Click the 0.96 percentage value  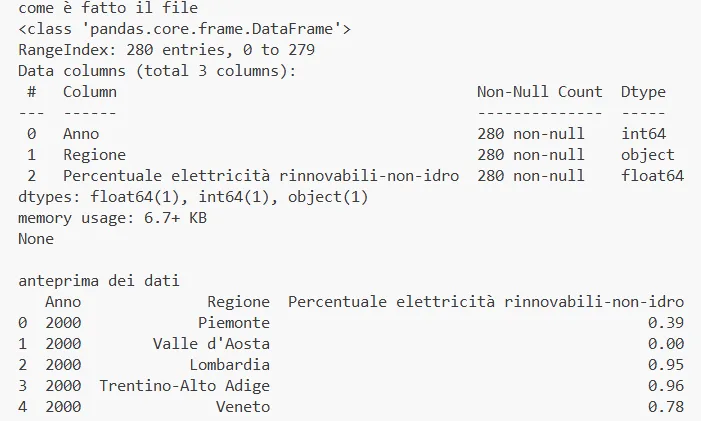pyautogui.click(x=665, y=386)
